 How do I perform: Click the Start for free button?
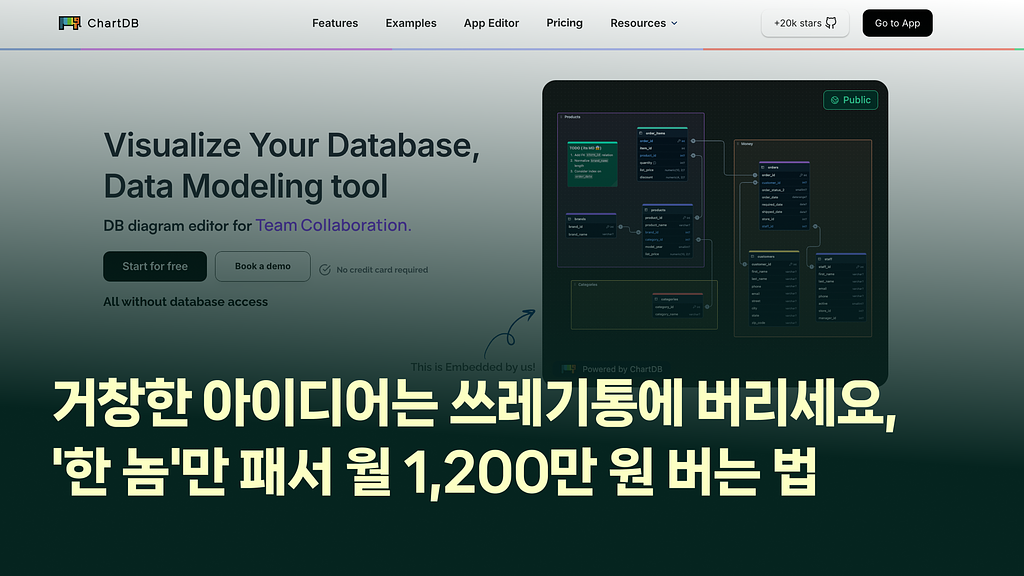point(154,266)
